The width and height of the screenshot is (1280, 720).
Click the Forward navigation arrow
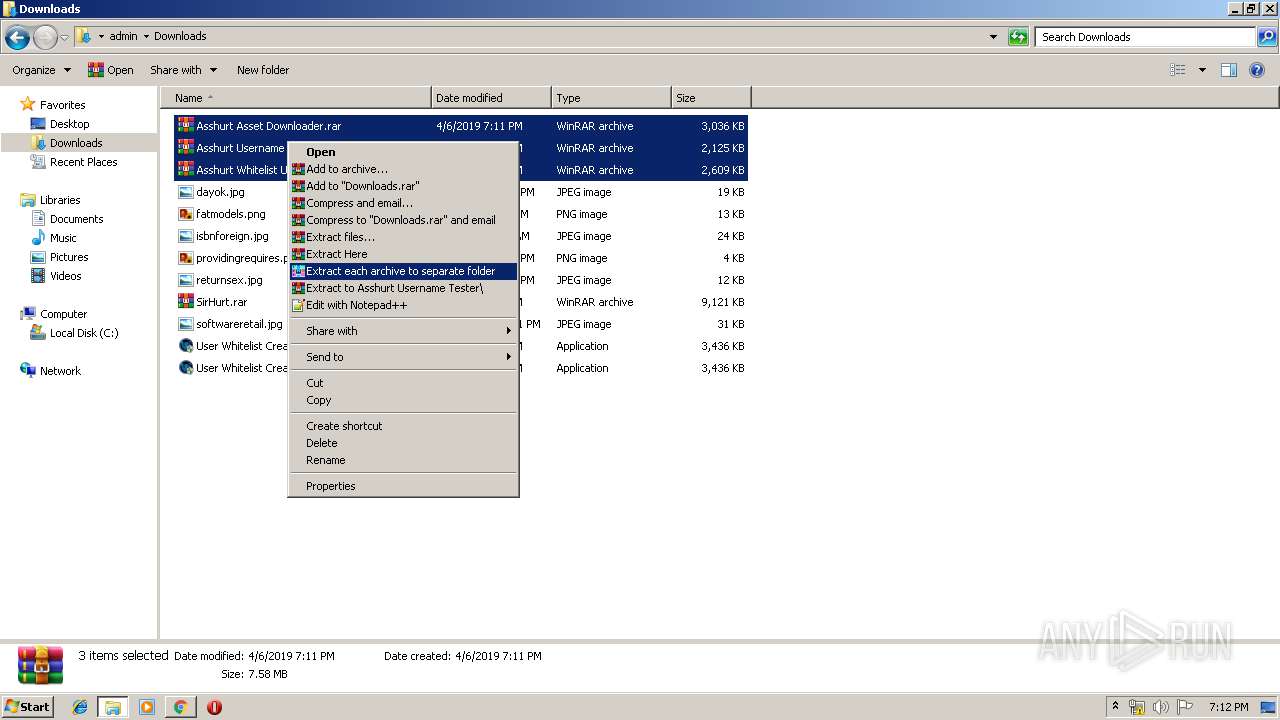(x=45, y=37)
